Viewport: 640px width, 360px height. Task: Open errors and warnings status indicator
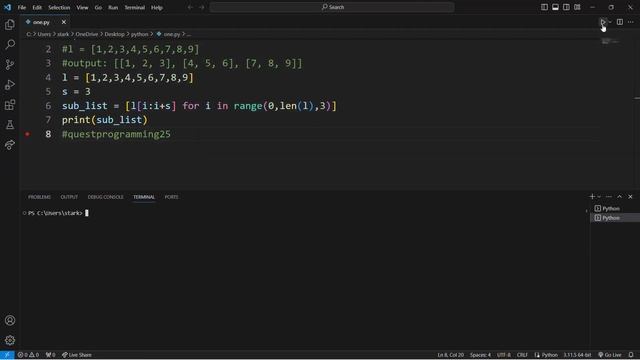28,355
